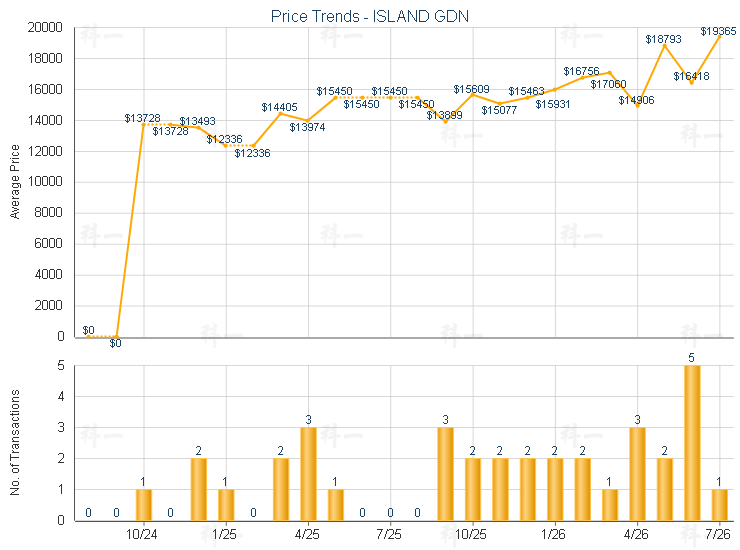This screenshot has width=740, height=550.
Task: Click the bar showing 5 transactions
Action: pyautogui.click(x=692, y=443)
